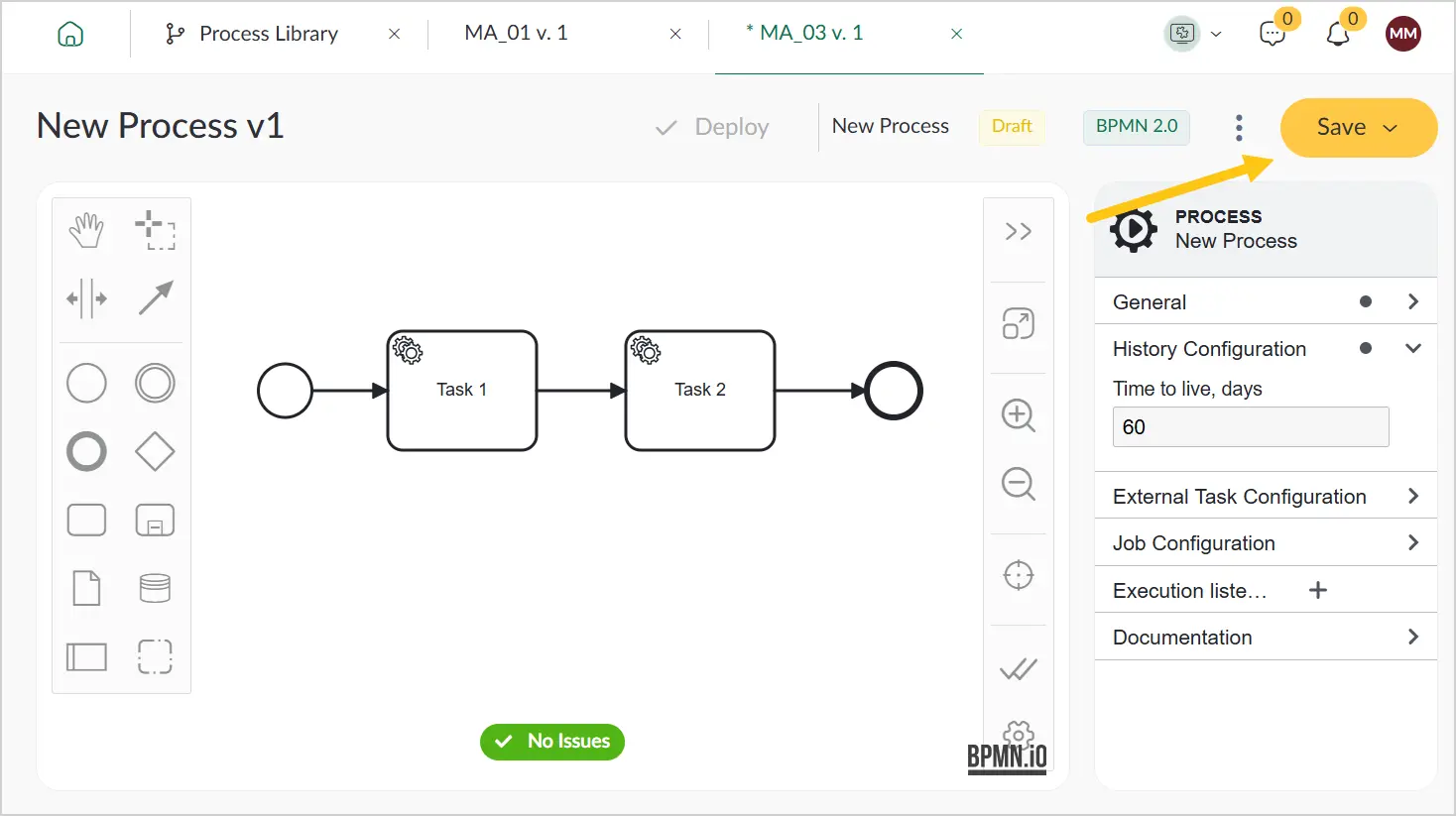Open the environment switcher dropdown
Image resolution: width=1456 pixels, height=816 pixels.
point(1193,34)
